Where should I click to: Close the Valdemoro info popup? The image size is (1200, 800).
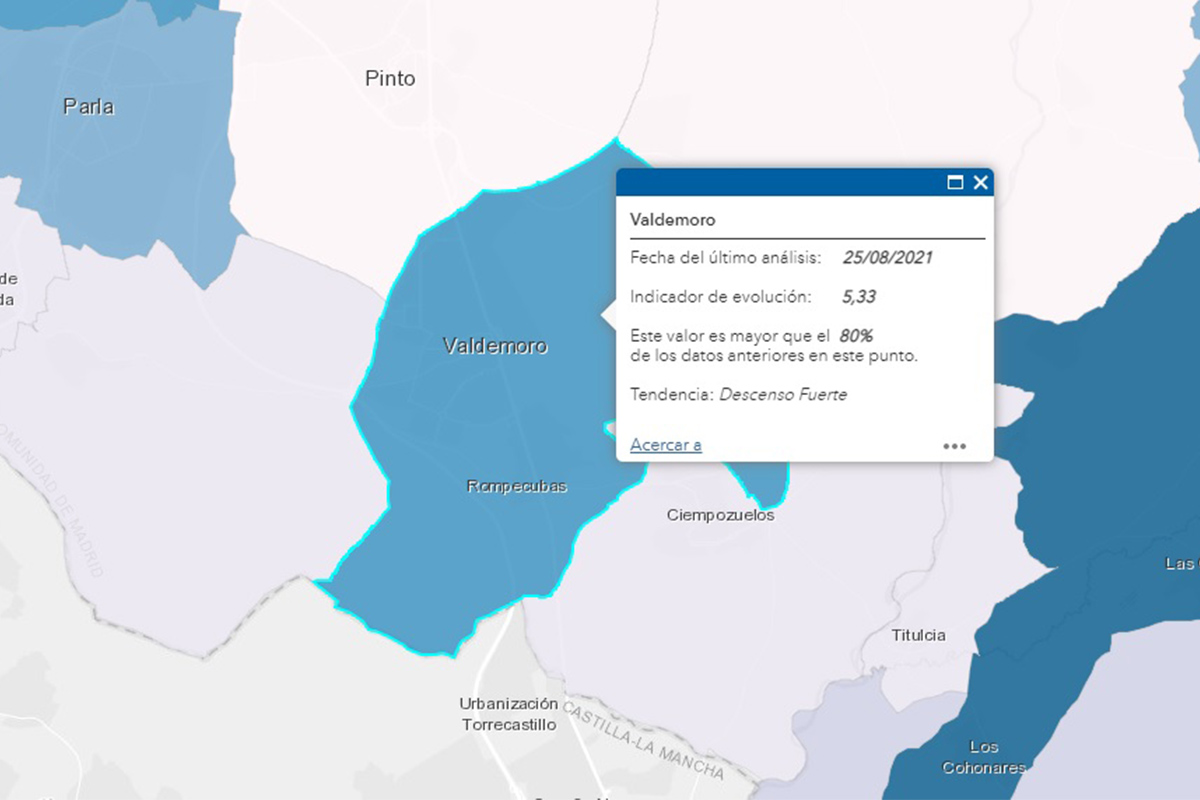(x=980, y=182)
